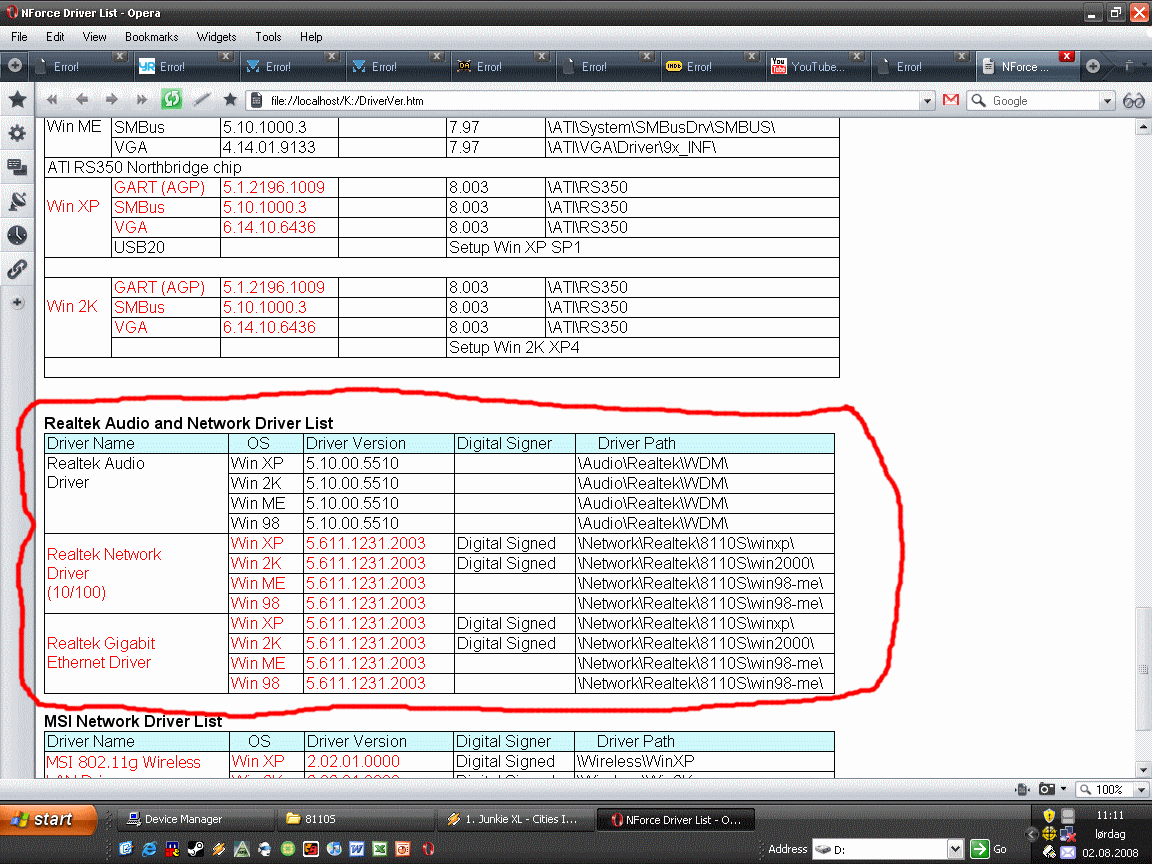
Task: Open the Widgets menu
Action: click(216, 37)
